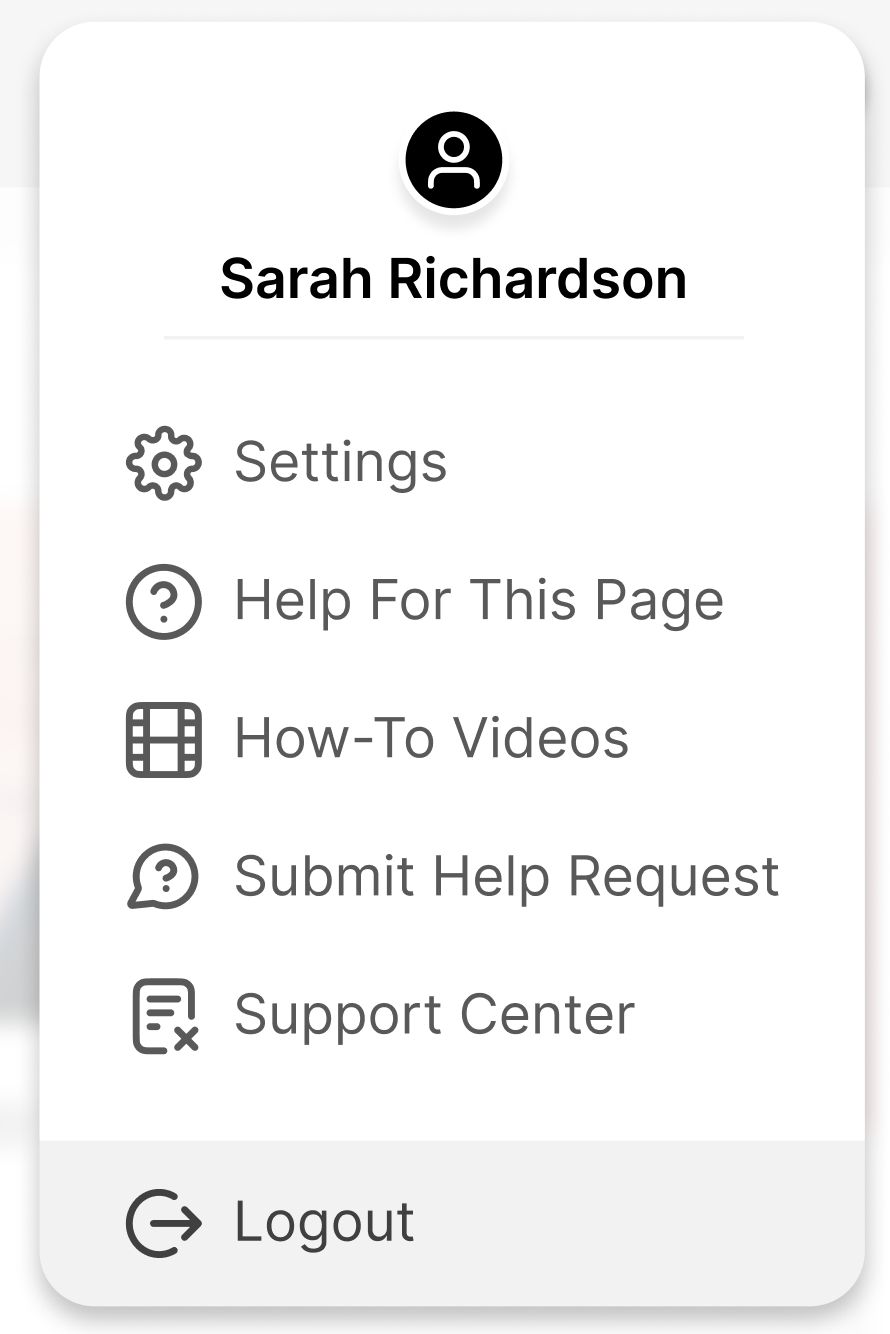Click the question mark circle icon
The width and height of the screenshot is (890, 1334).
[x=164, y=601]
